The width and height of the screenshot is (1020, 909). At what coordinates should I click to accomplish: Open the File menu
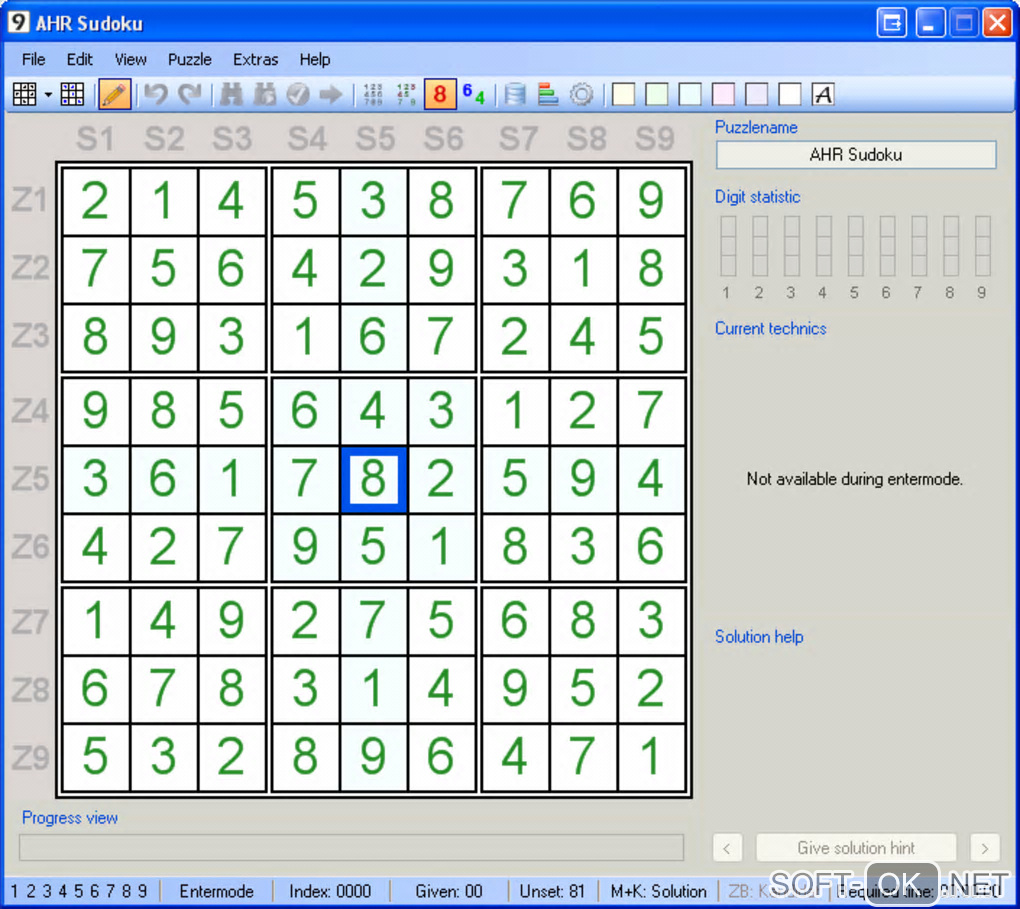click(x=33, y=59)
